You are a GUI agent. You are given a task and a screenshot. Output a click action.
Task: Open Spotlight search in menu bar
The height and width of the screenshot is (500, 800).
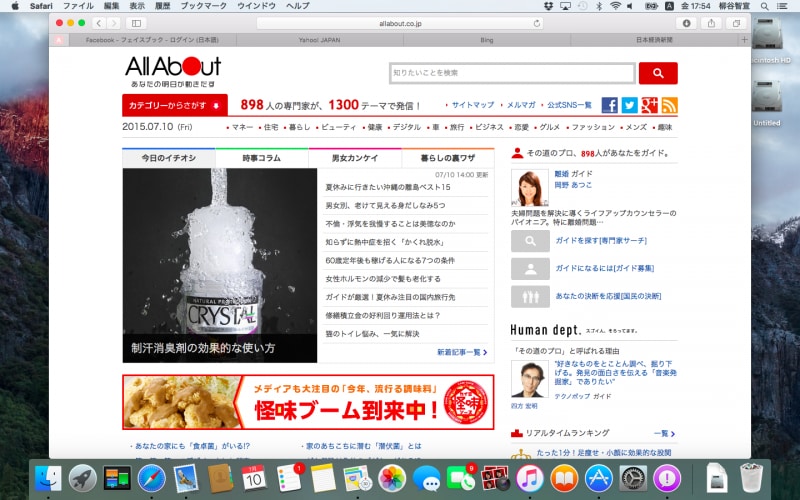click(764, 6)
